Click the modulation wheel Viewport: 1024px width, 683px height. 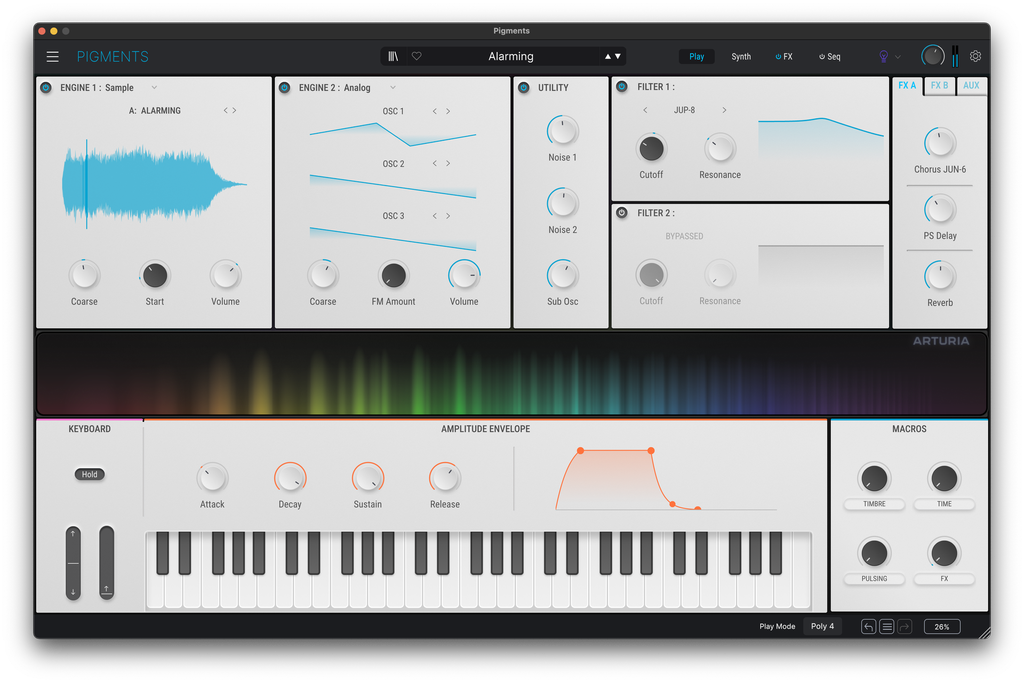(106, 563)
